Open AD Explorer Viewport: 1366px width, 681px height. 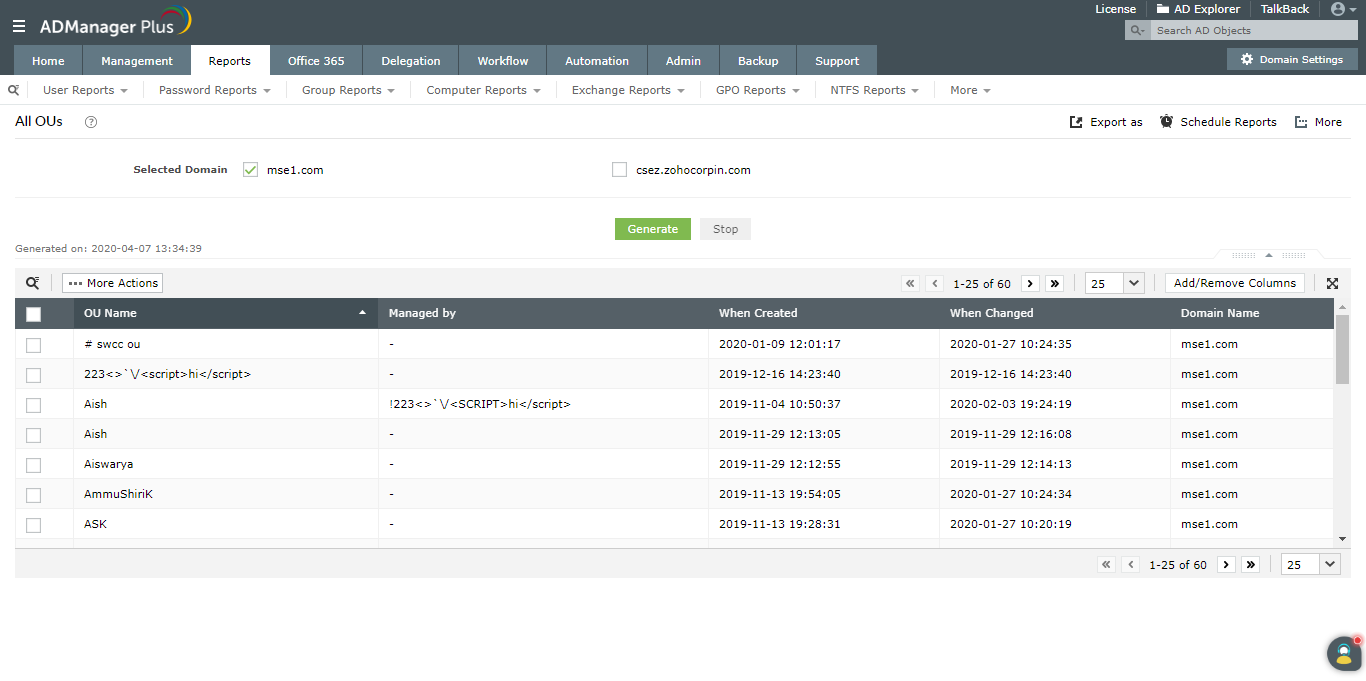click(1198, 9)
